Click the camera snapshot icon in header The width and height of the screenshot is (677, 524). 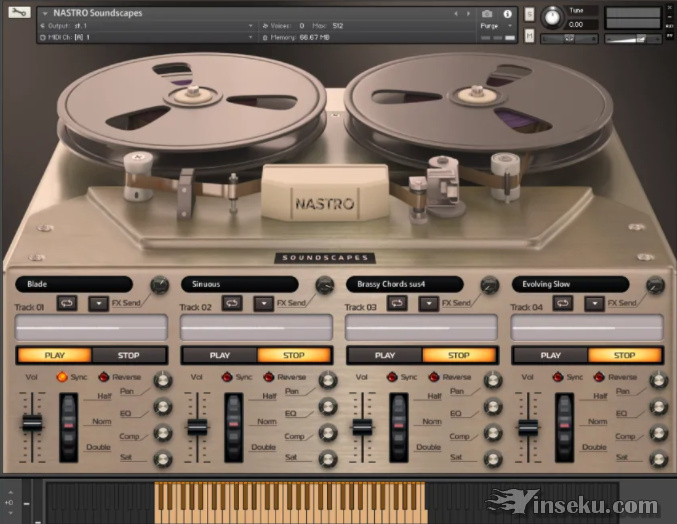[487, 13]
